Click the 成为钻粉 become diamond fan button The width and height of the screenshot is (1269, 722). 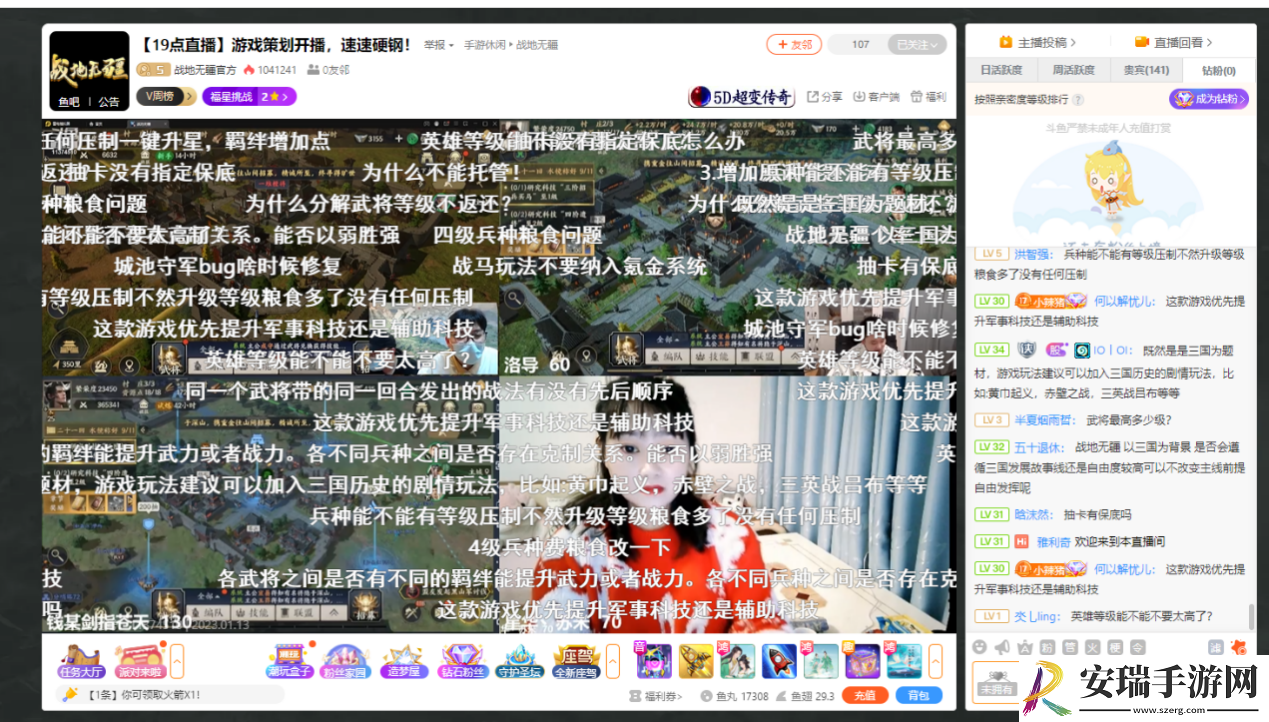click(1209, 99)
